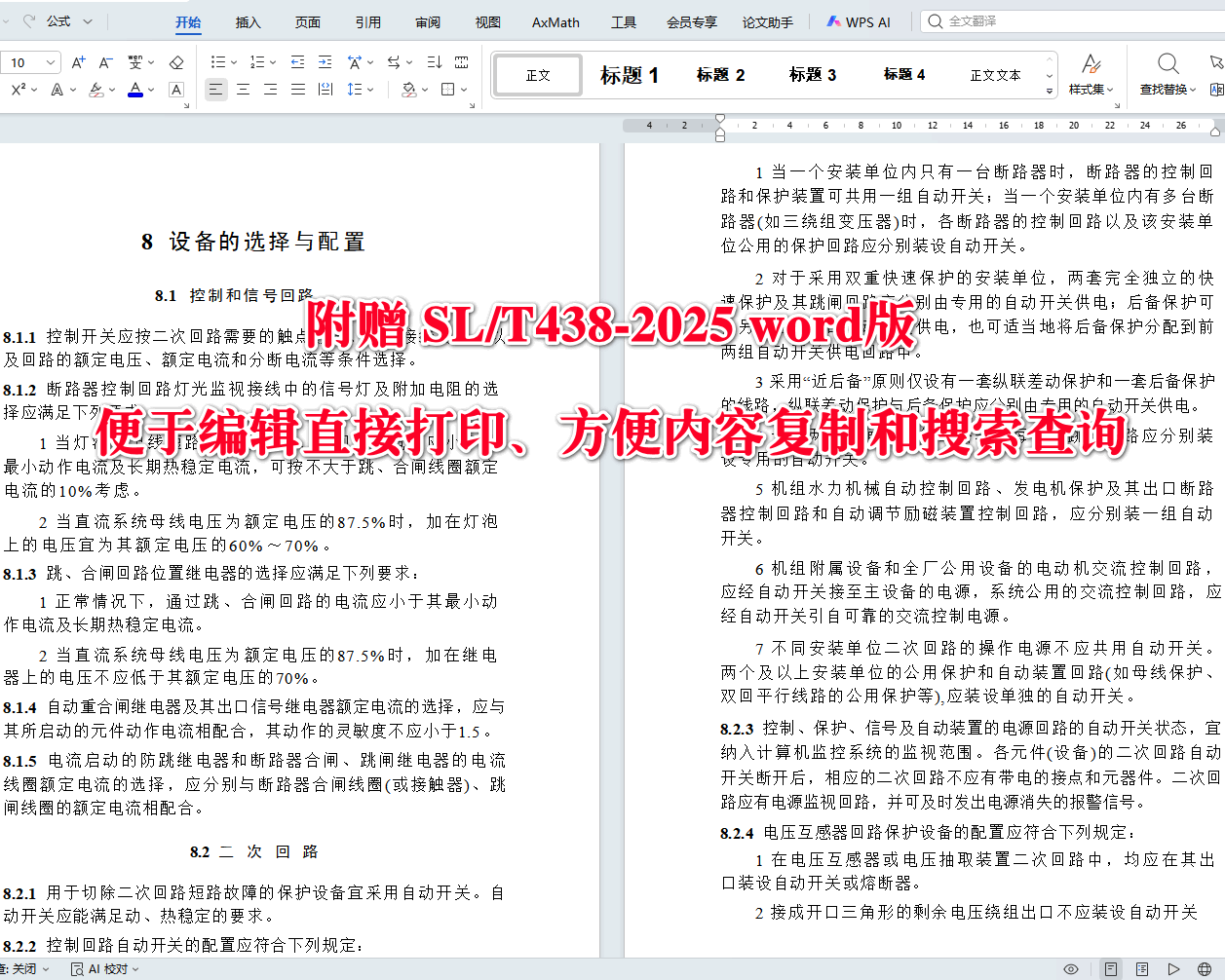Click the 全文翻译 search field
The image size is (1225, 980).
point(1072,21)
